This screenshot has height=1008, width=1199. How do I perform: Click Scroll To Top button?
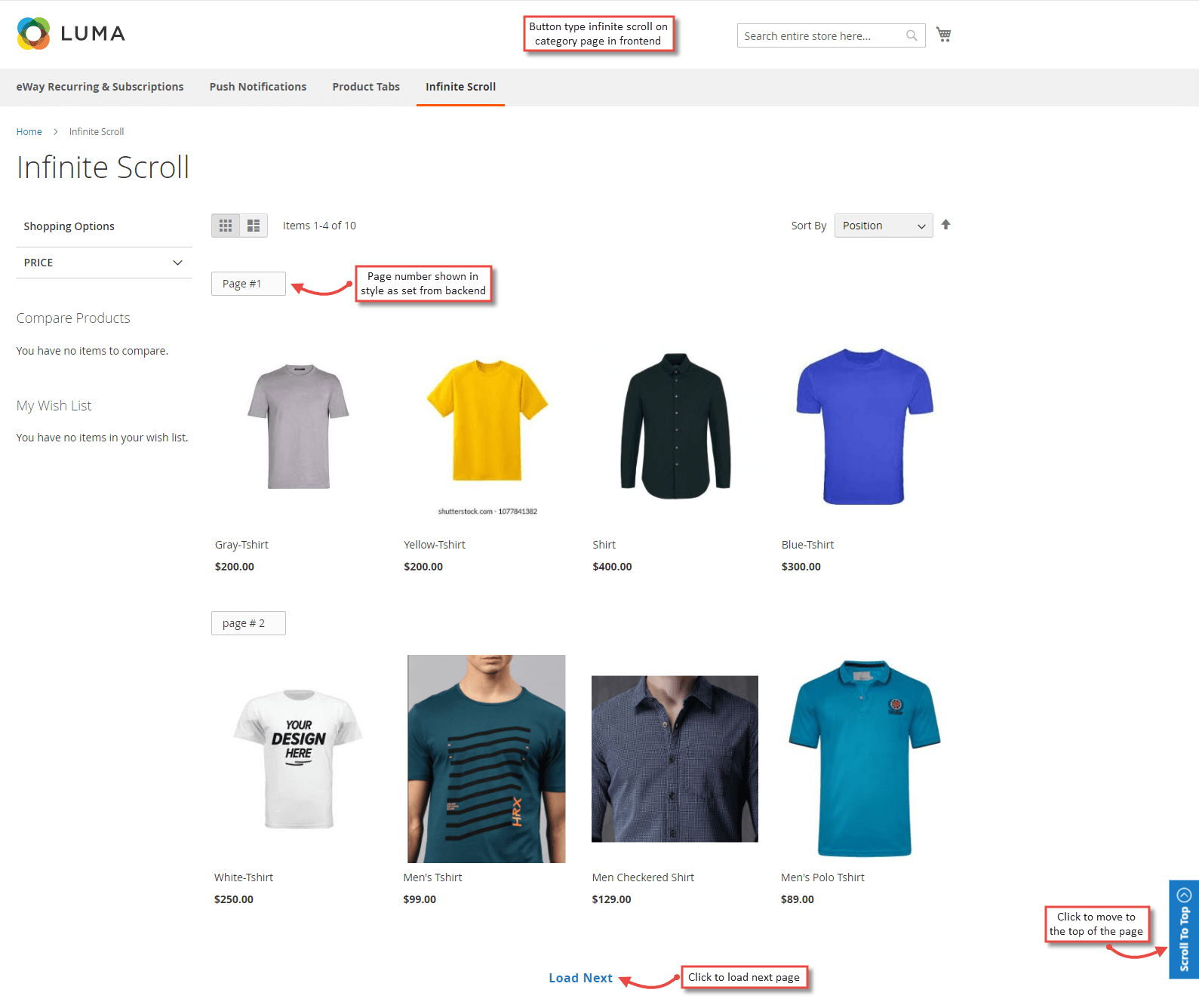(1184, 930)
